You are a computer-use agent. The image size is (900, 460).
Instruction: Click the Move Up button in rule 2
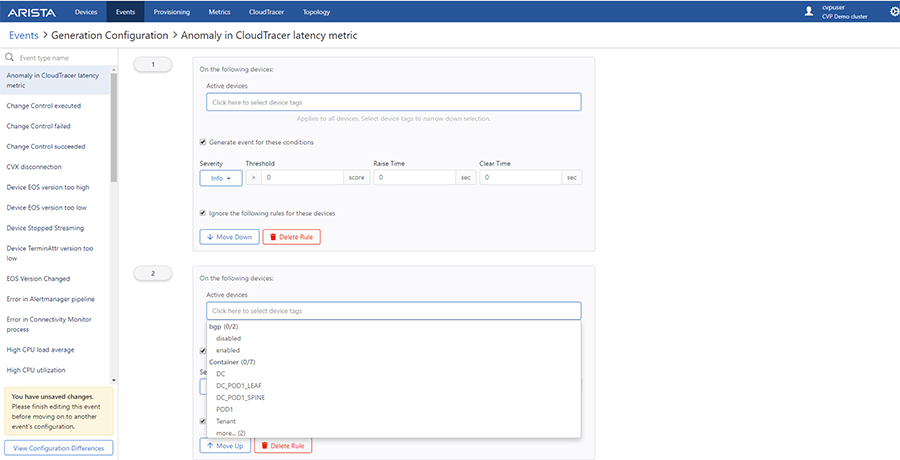pyautogui.click(x=225, y=446)
